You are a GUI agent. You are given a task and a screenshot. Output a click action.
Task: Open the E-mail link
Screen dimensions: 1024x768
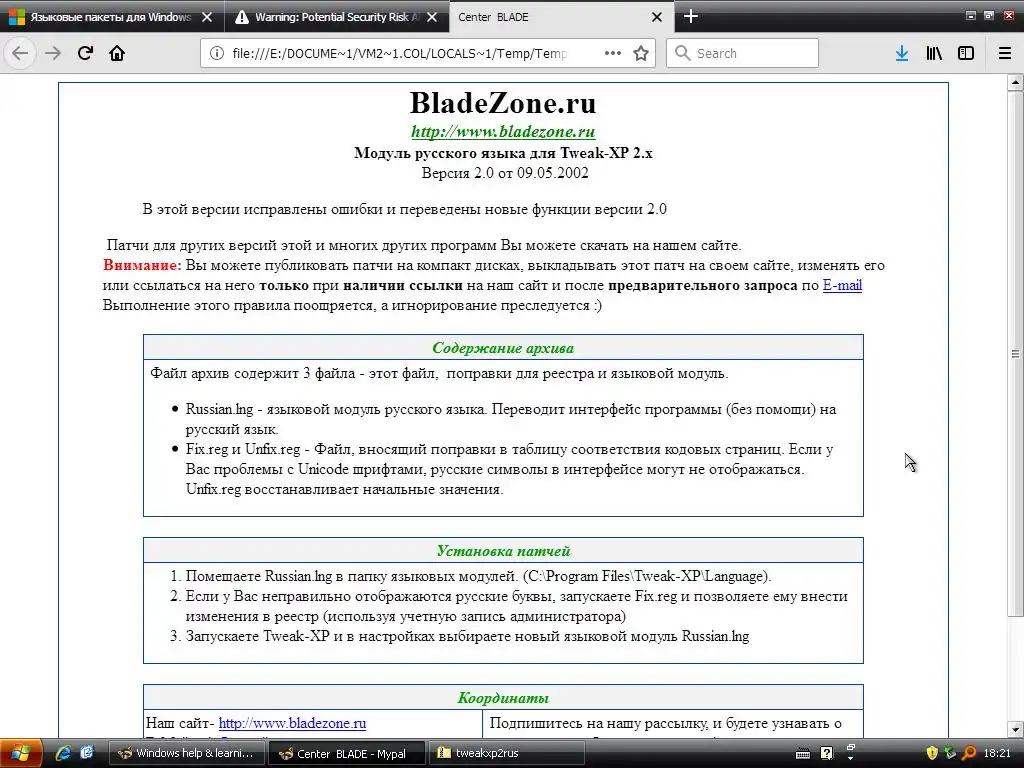[x=842, y=285]
